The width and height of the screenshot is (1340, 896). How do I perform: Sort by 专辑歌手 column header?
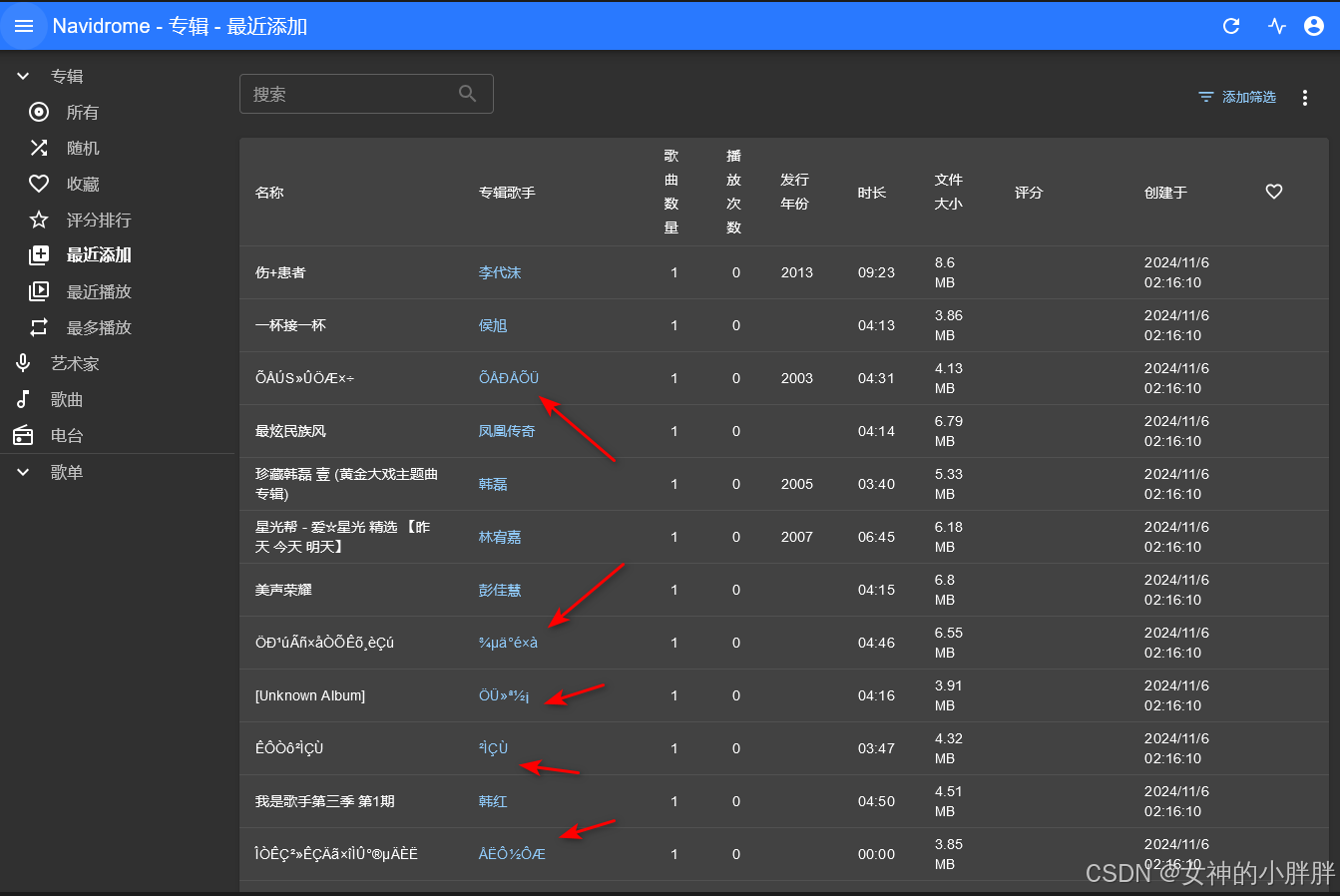point(507,192)
